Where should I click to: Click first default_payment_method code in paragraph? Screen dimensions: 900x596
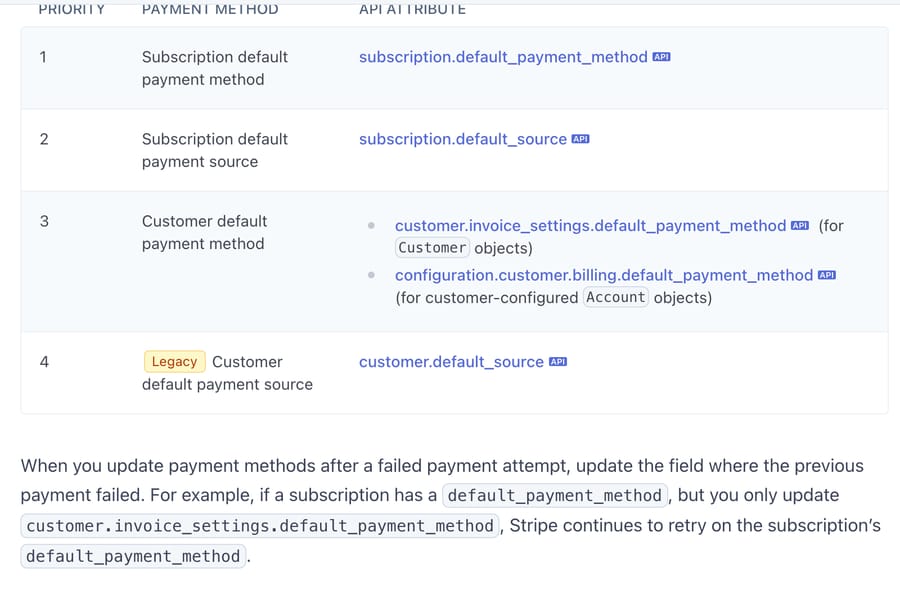554,496
